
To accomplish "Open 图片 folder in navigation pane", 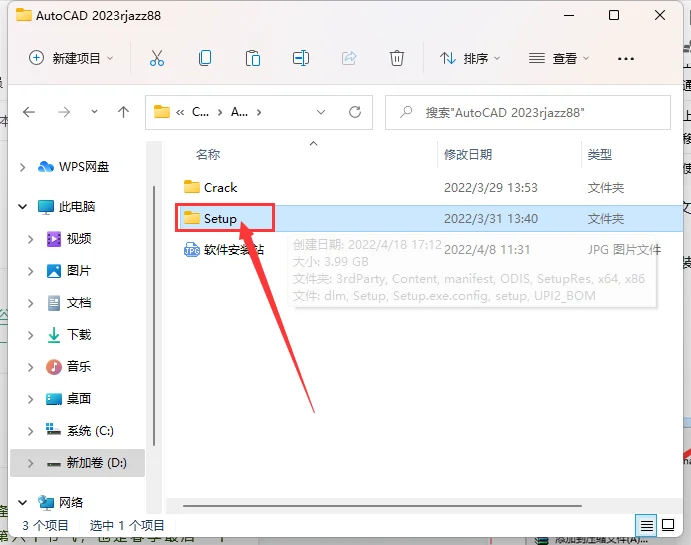I will [x=69, y=271].
